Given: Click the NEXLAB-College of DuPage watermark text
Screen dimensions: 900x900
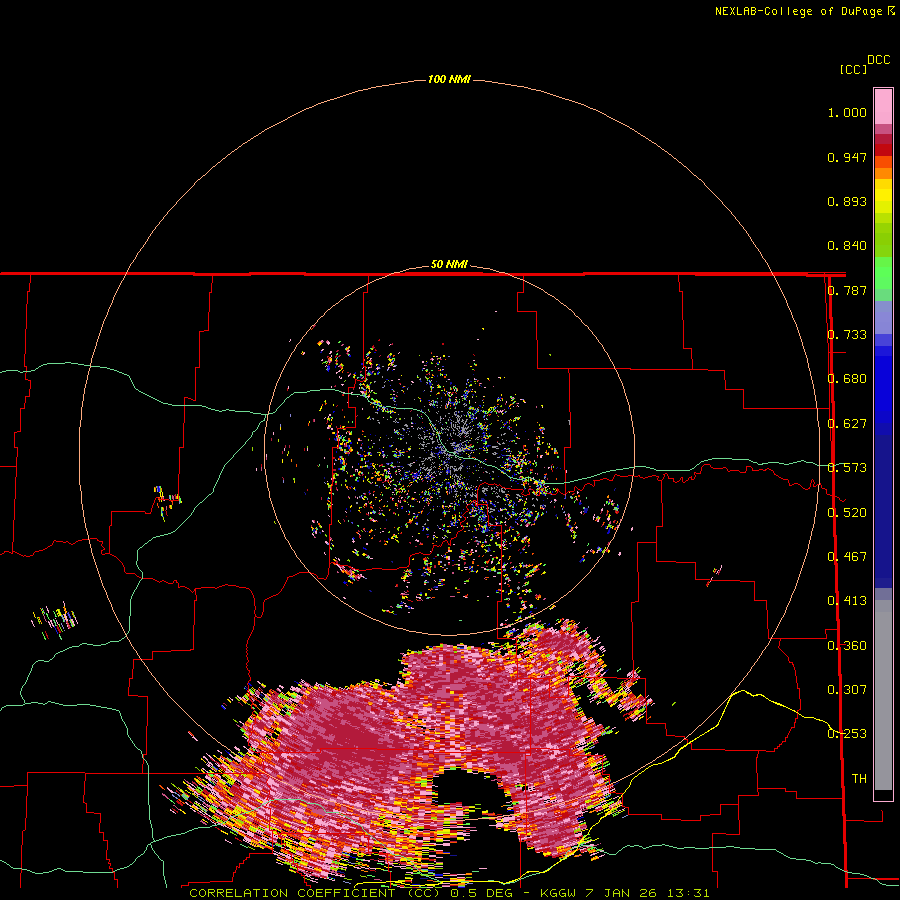Looking at the screenshot, I should (804, 11).
